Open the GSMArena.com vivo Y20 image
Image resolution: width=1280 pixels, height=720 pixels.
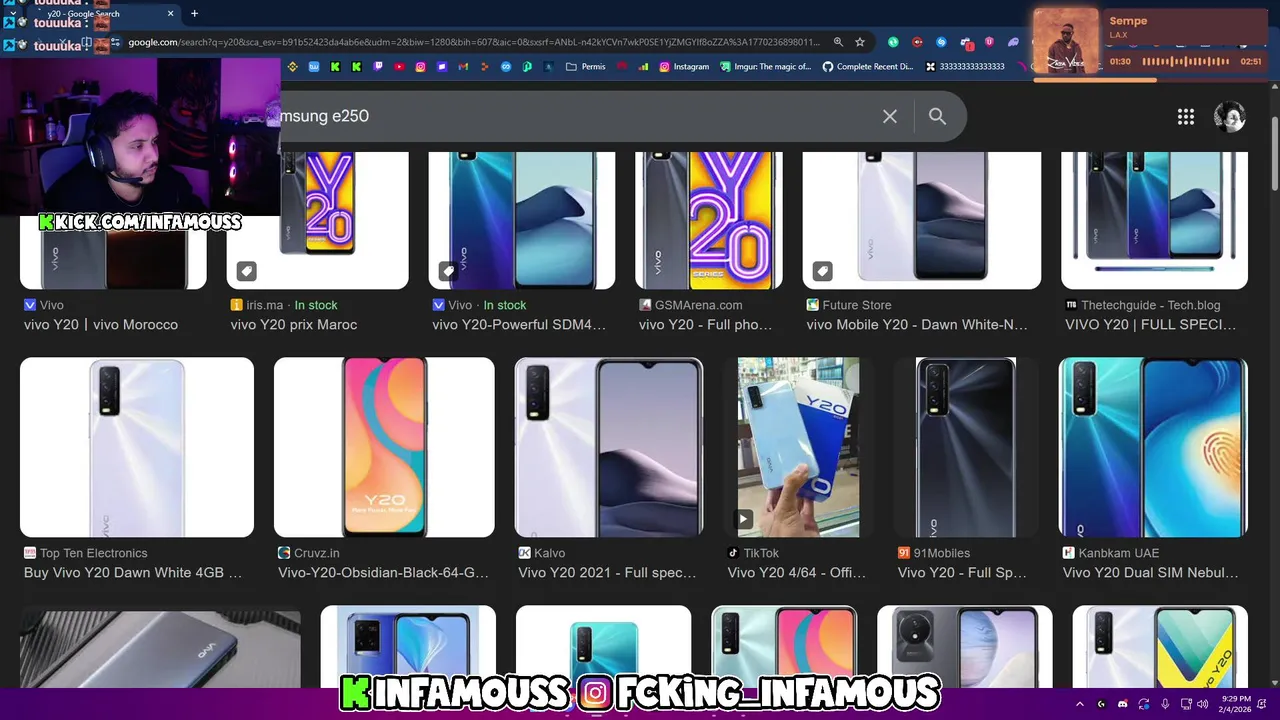pos(709,220)
